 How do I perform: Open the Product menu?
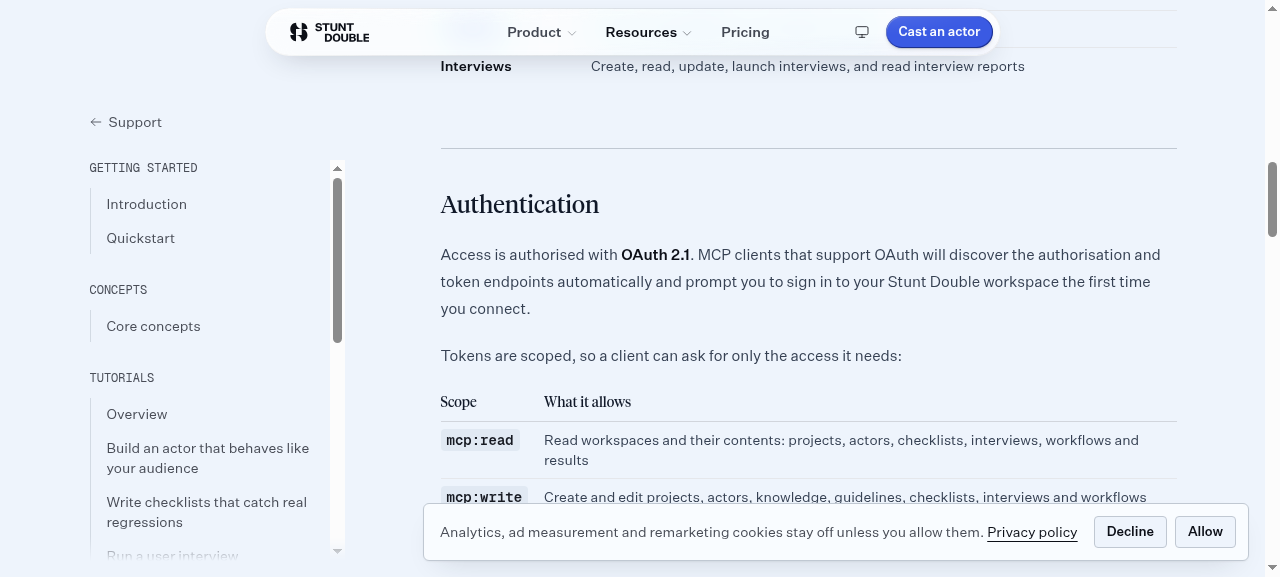point(541,32)
